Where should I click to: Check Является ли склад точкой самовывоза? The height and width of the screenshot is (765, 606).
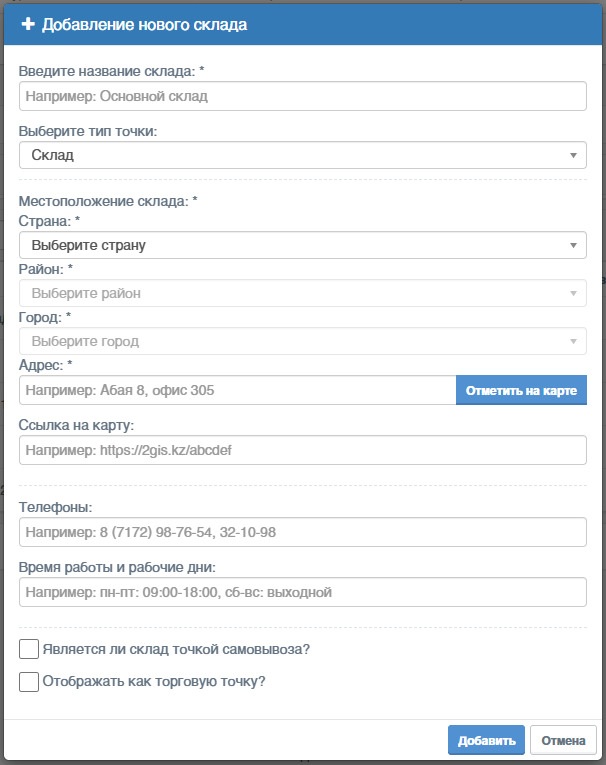[29, 649]
